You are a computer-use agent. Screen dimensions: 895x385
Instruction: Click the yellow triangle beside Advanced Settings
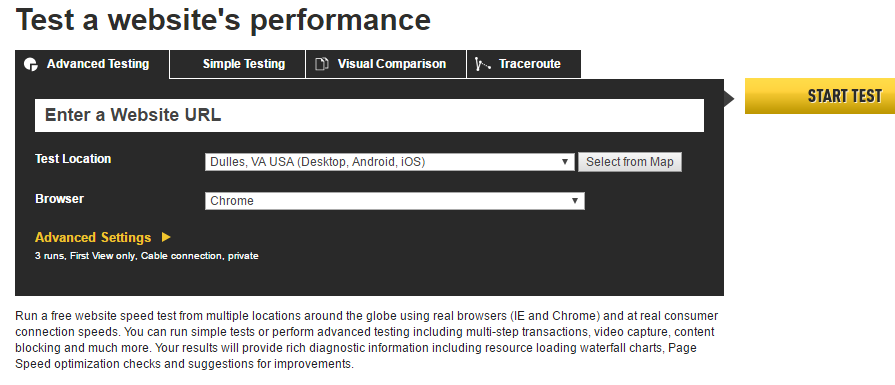click(166, 237)
